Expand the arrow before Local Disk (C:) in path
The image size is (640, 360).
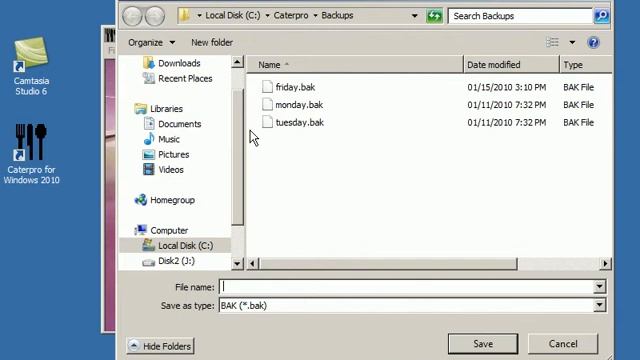point(199,16)
